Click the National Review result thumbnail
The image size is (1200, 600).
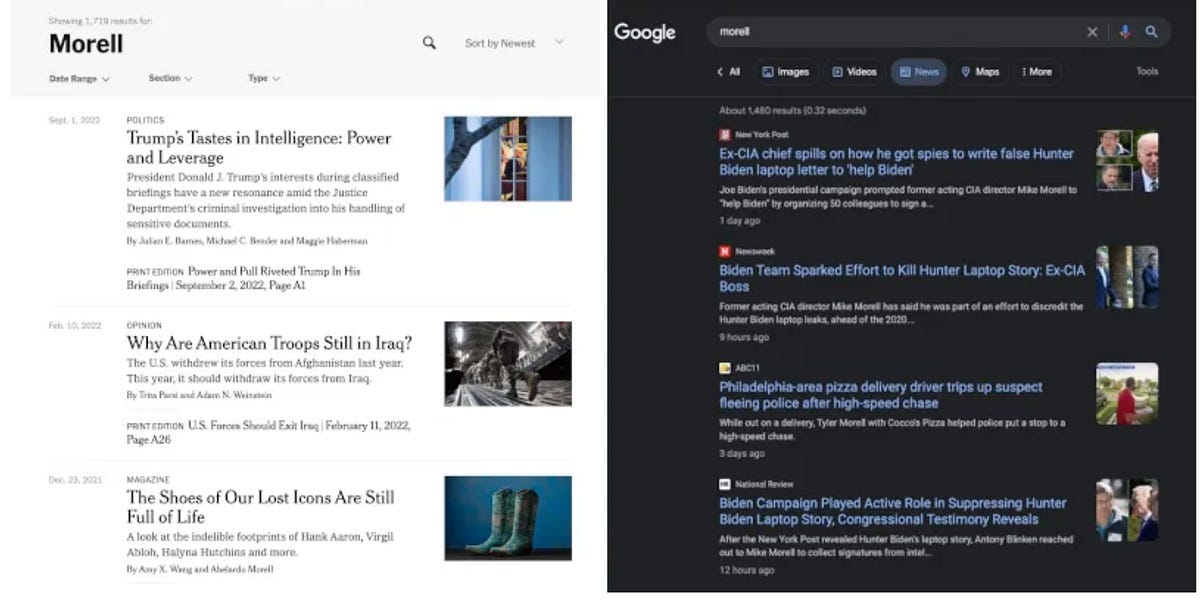point(1127,510)
